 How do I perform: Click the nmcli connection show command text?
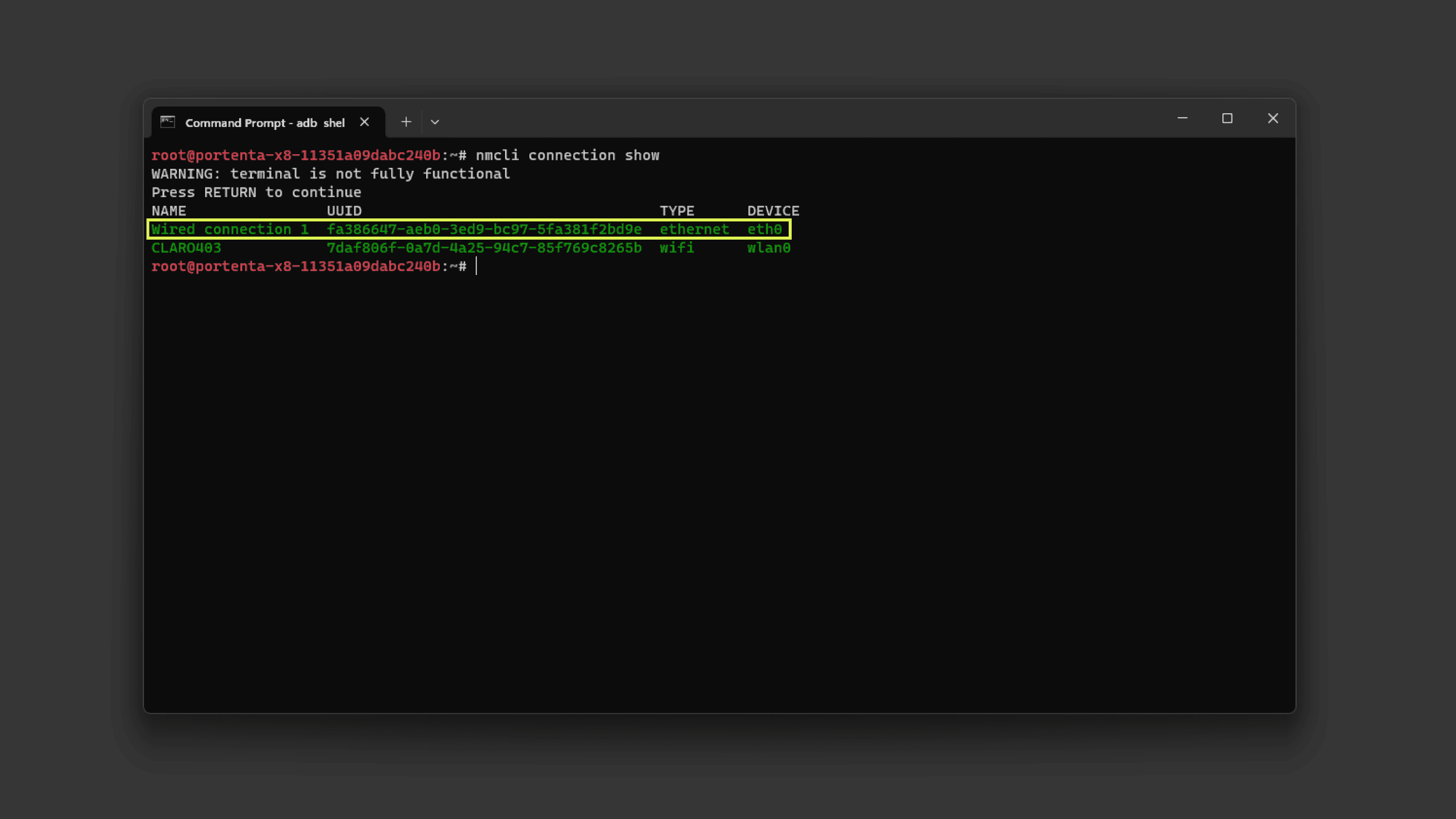(567, 155)
